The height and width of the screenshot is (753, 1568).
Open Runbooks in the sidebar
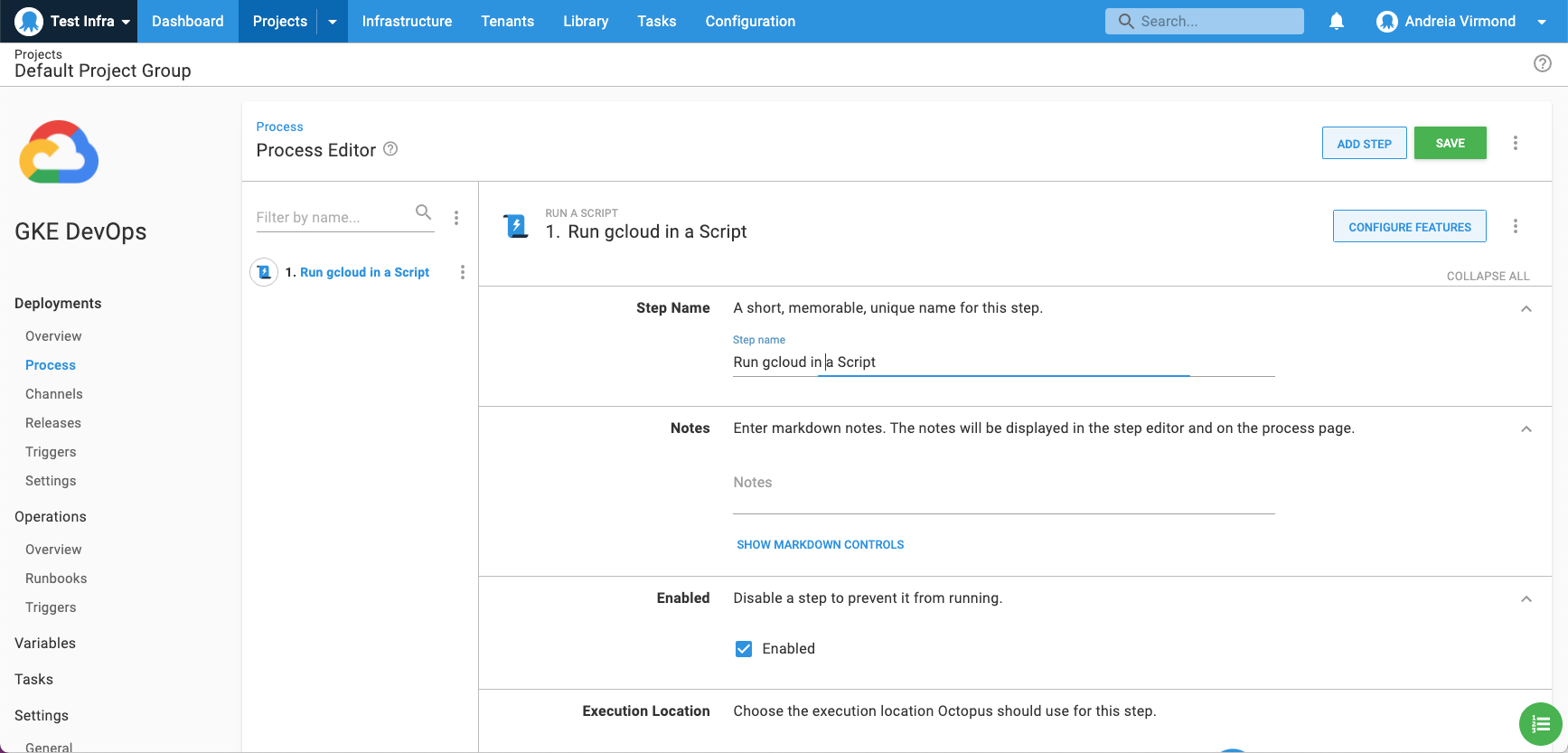[56, 579]
